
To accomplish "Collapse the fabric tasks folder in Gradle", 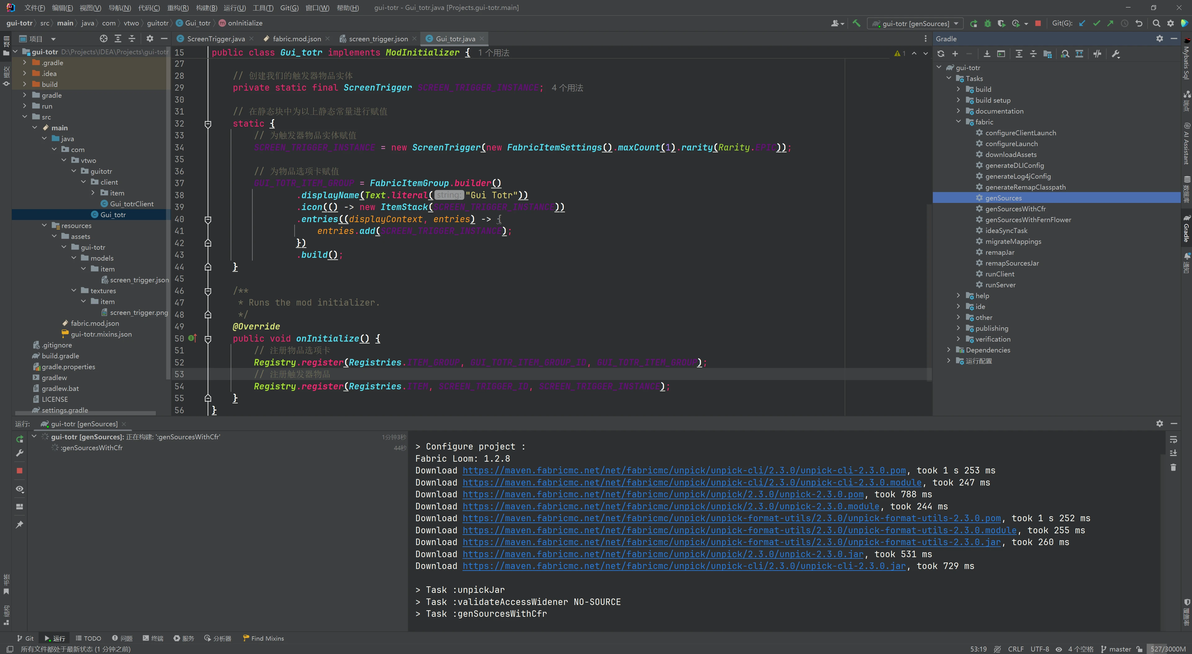I will coord(958,122).
